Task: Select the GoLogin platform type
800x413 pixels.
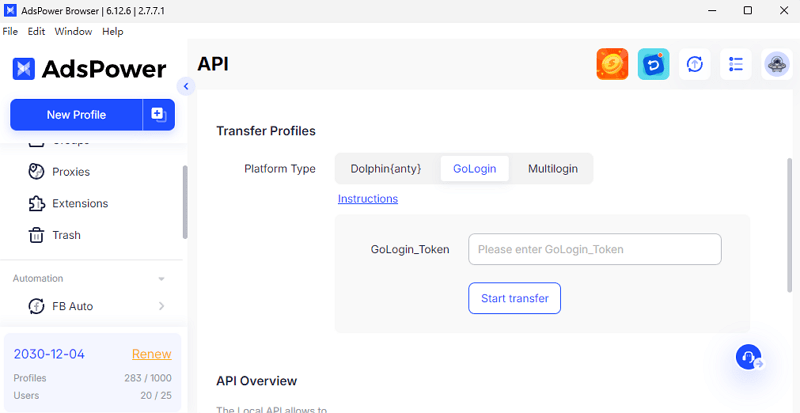Action: [474, 169]
